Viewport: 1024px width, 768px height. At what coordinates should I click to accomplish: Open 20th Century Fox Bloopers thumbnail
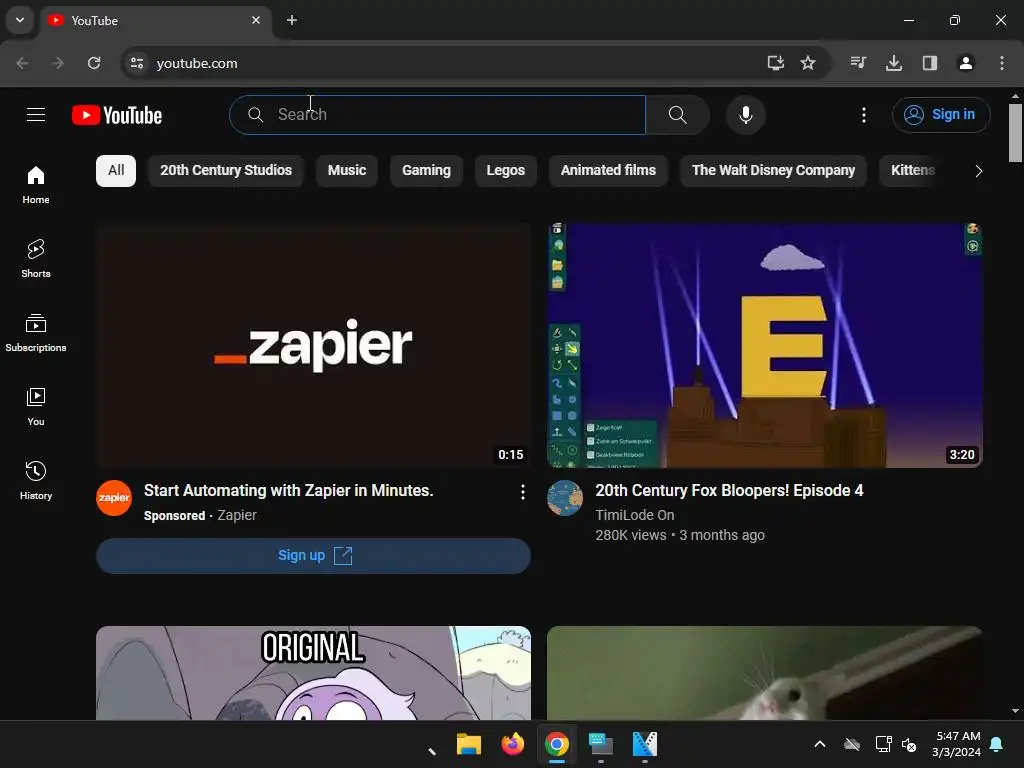(765, 345)
